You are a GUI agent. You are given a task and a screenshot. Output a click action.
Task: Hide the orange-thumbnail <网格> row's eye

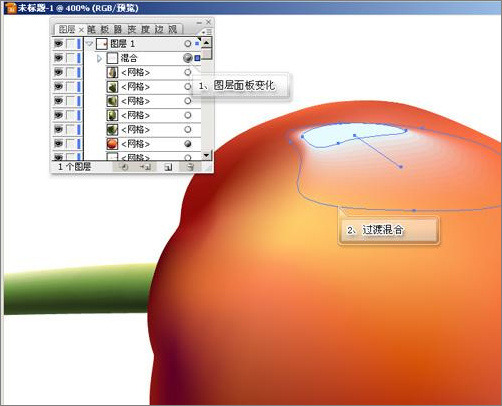58,144
